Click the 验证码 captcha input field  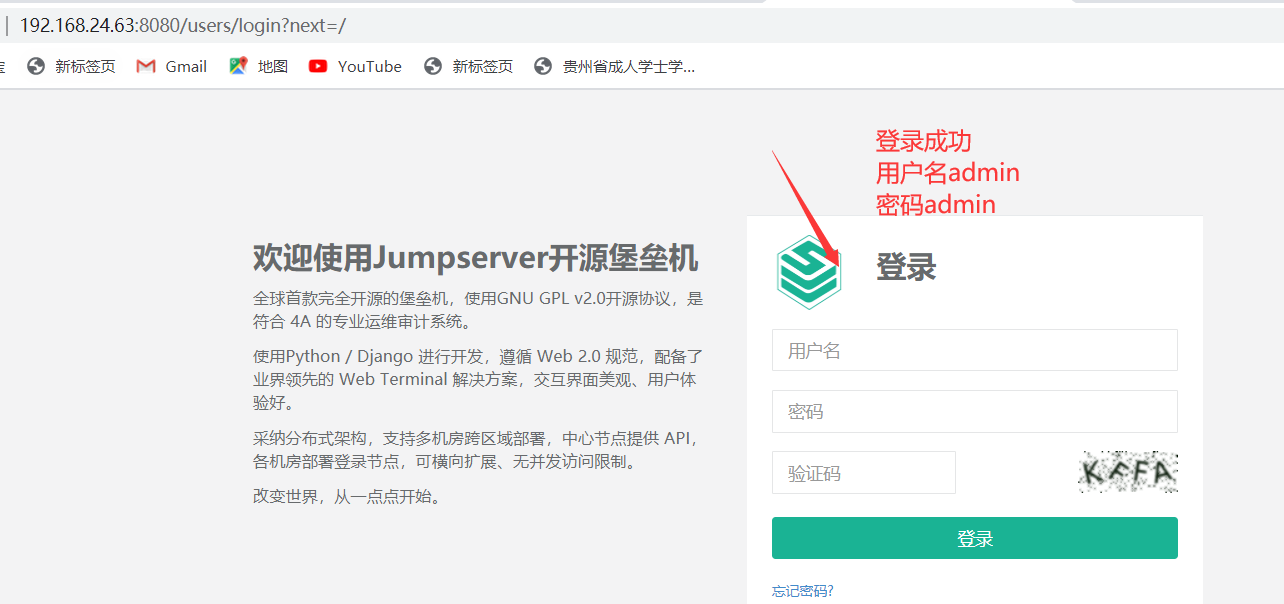pos(863,472)
